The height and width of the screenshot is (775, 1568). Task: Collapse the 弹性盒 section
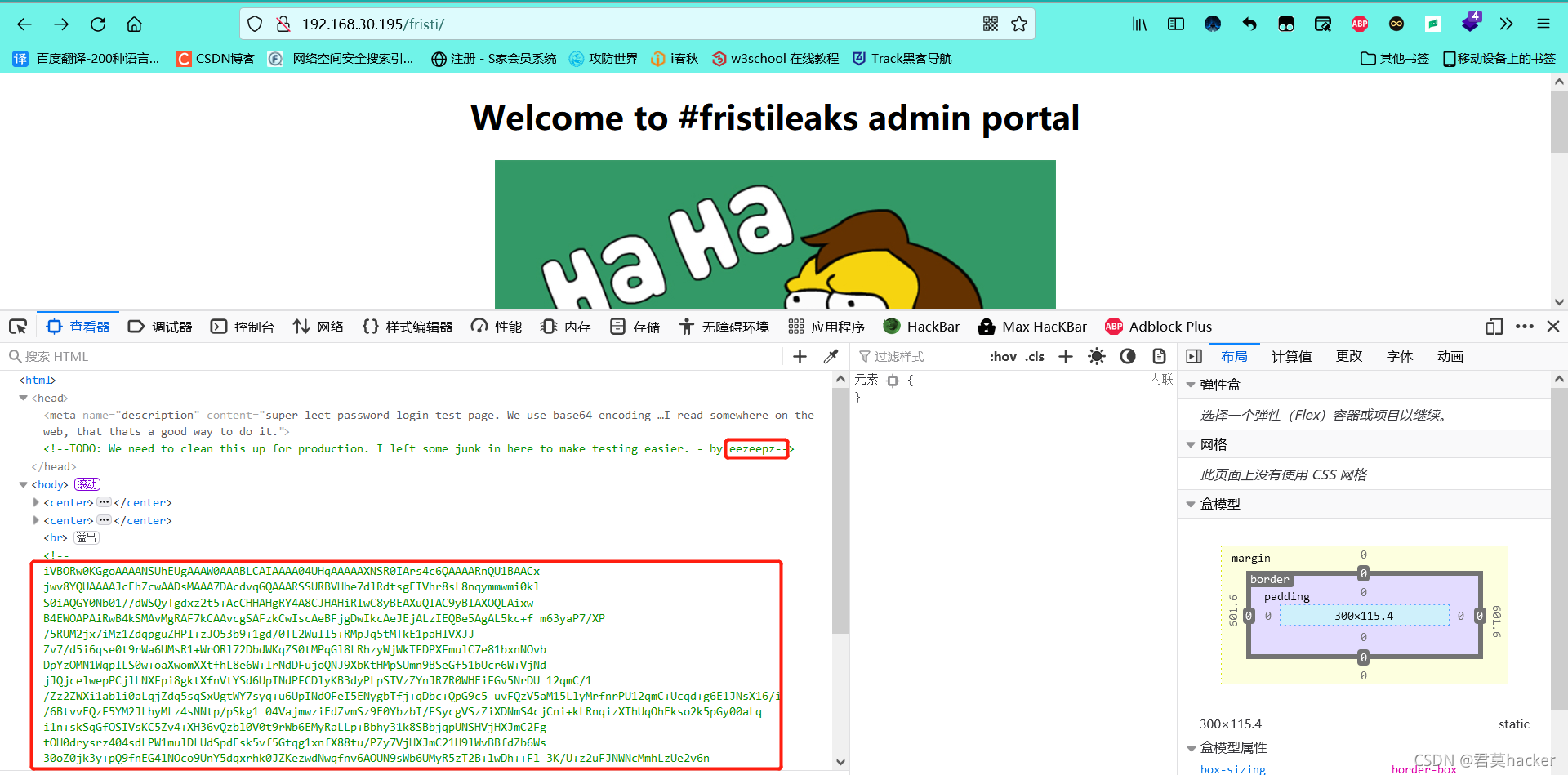1191,385
